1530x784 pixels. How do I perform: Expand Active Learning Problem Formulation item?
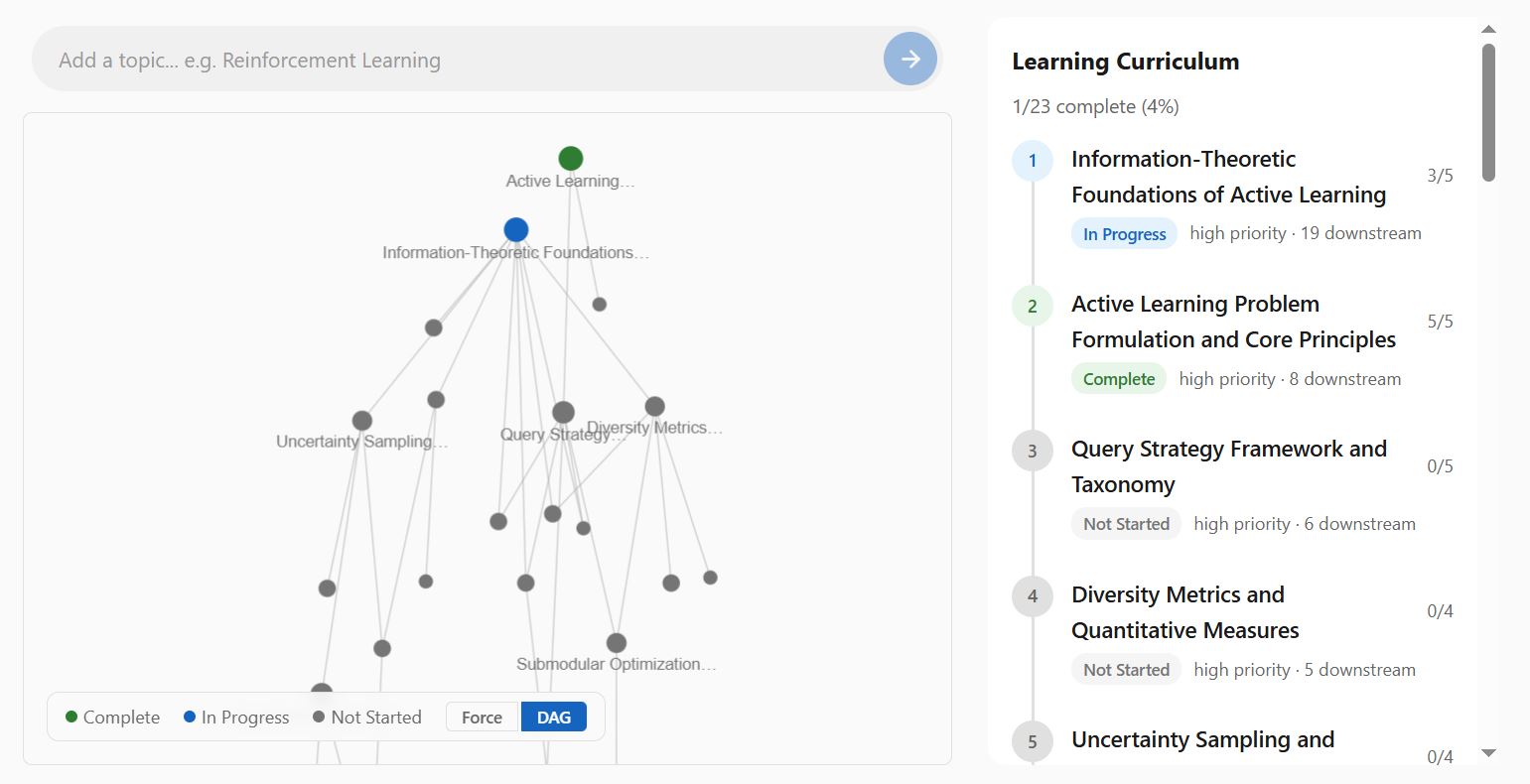[1232, 322]
